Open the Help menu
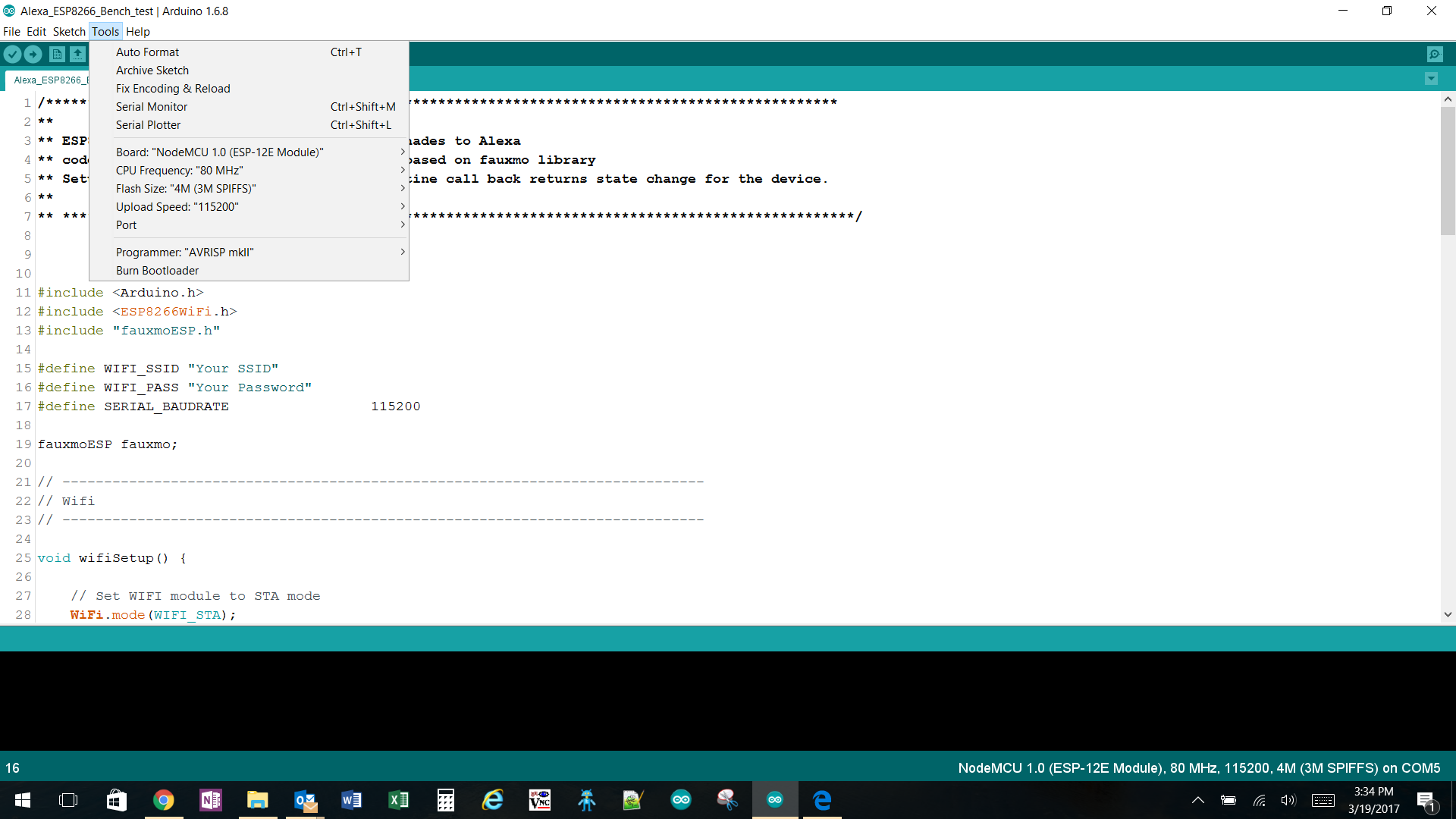This screenshot has height=819, width=1456. (137, 31)
